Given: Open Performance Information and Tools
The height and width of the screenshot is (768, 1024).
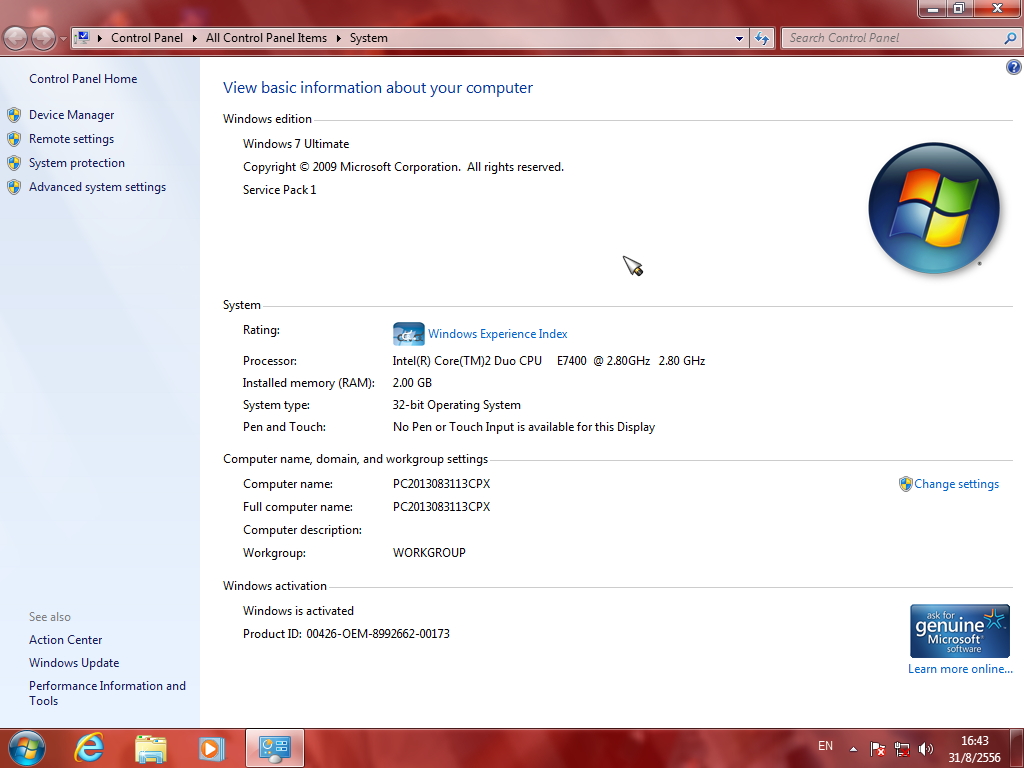Looking at the screenshot, I should pyautogui.click(x=107, y=693).
